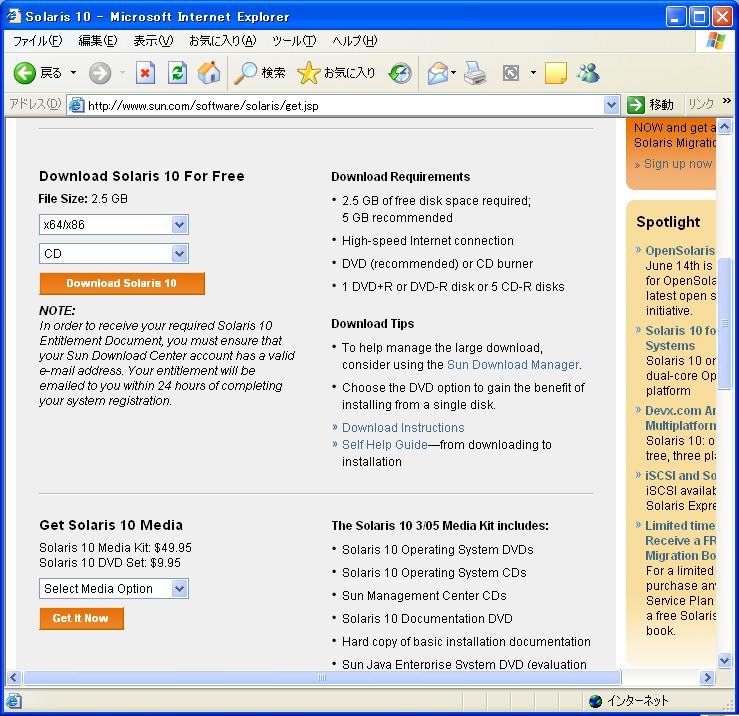This screenshot has width=739, height=716.
Task: Click the vertical scrollbar thumb
Action: (x=724, y=323)
